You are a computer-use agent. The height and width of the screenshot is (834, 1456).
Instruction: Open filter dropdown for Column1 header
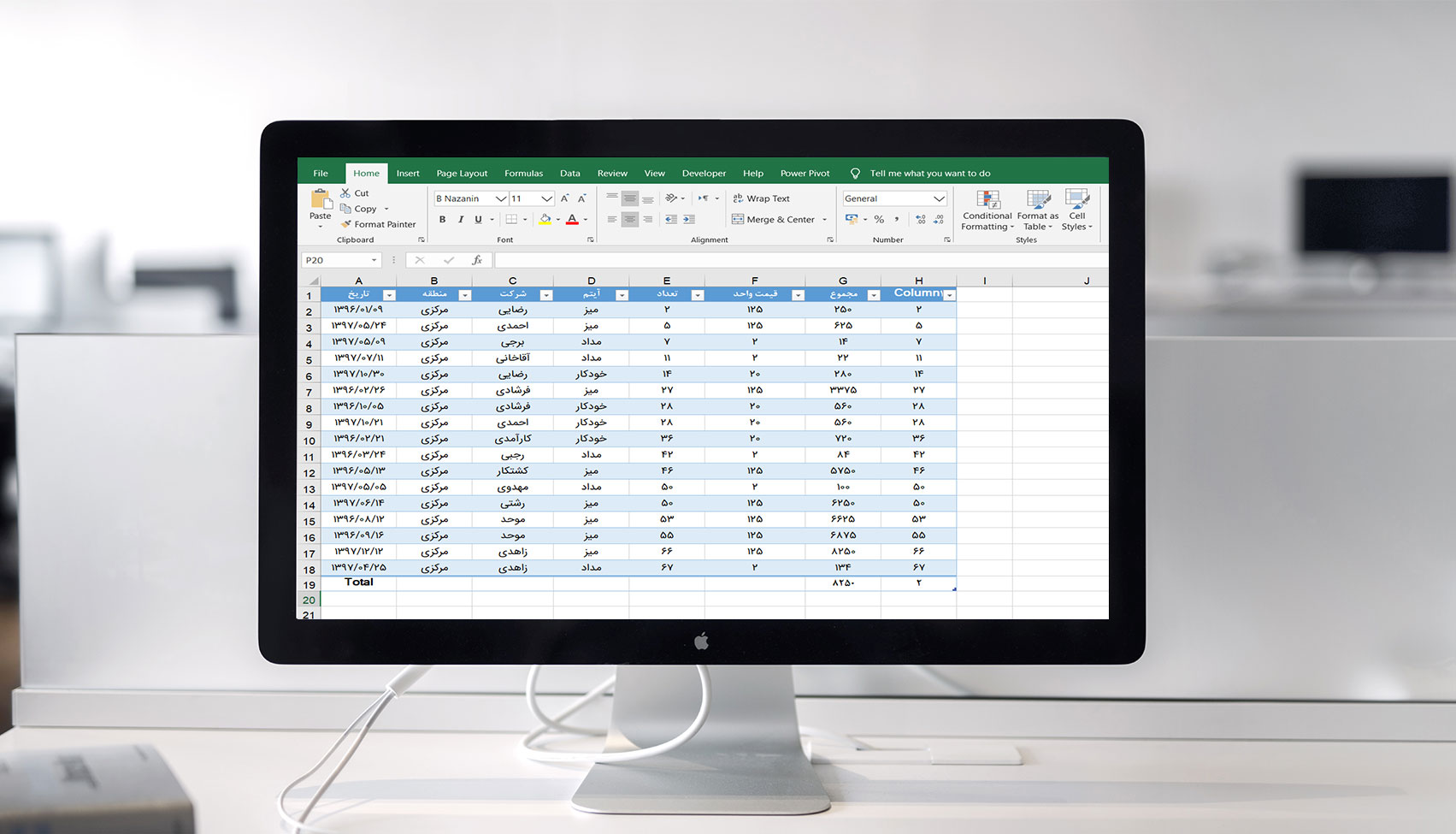coord(949,295)
